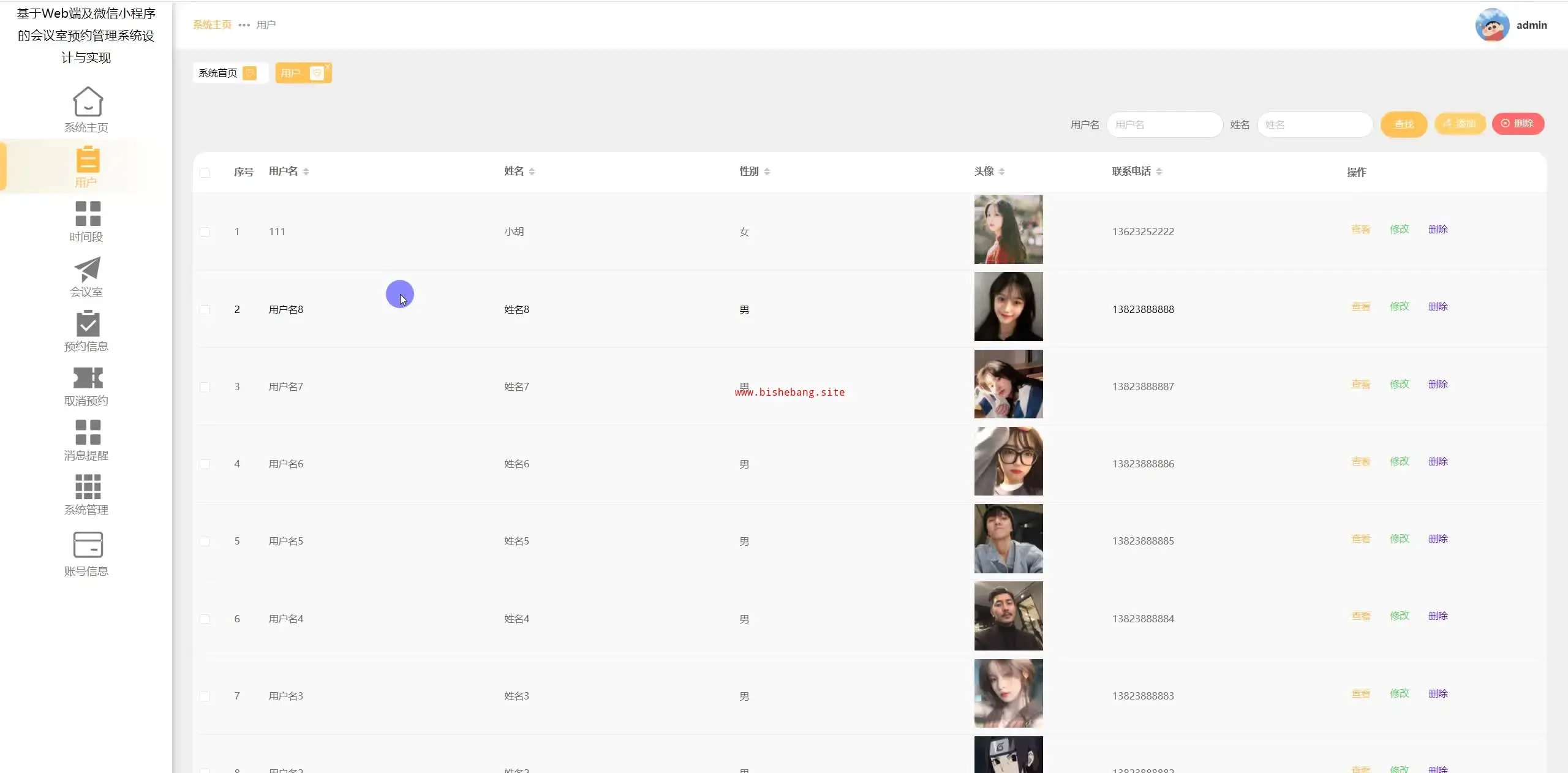Open the 系统主页 house icon
The image size is (1568, 773).
(x=88, y=102)
